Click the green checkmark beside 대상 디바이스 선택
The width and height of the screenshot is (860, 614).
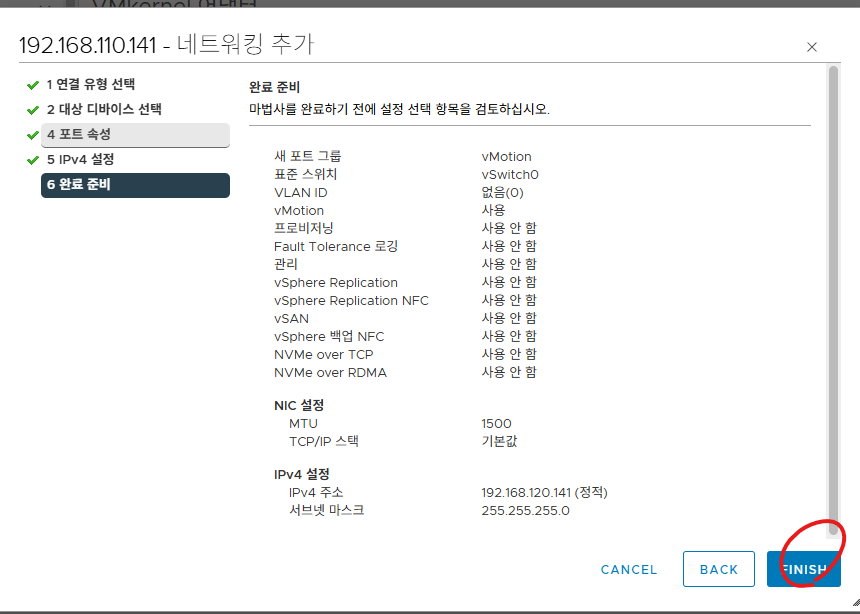[33, 110]
